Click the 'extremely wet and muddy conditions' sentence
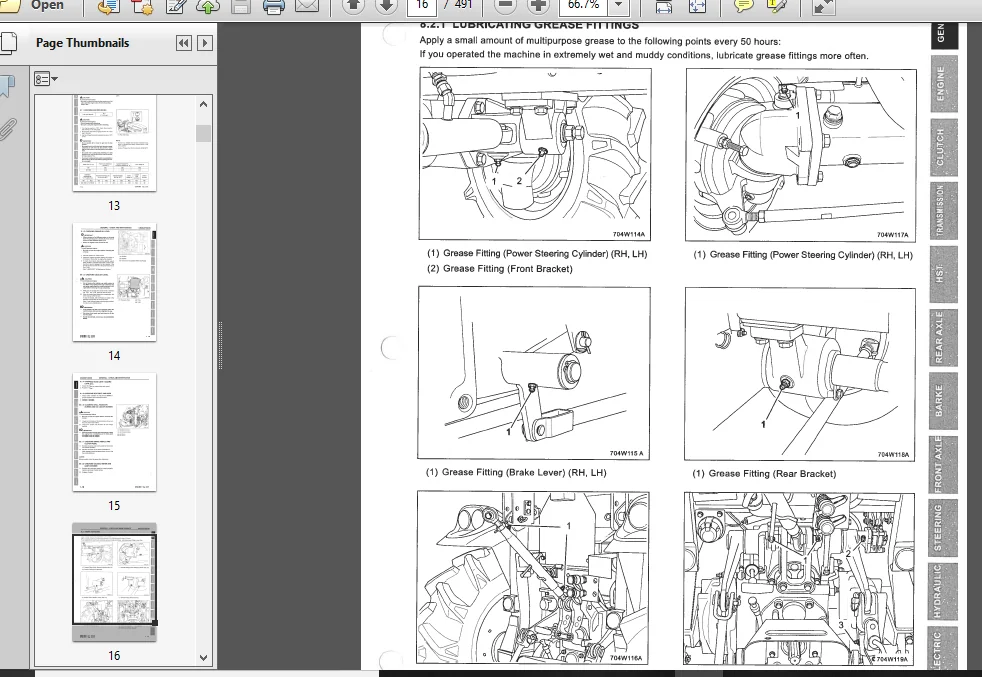This screenshot has width=982, height=677. (644, 55)
